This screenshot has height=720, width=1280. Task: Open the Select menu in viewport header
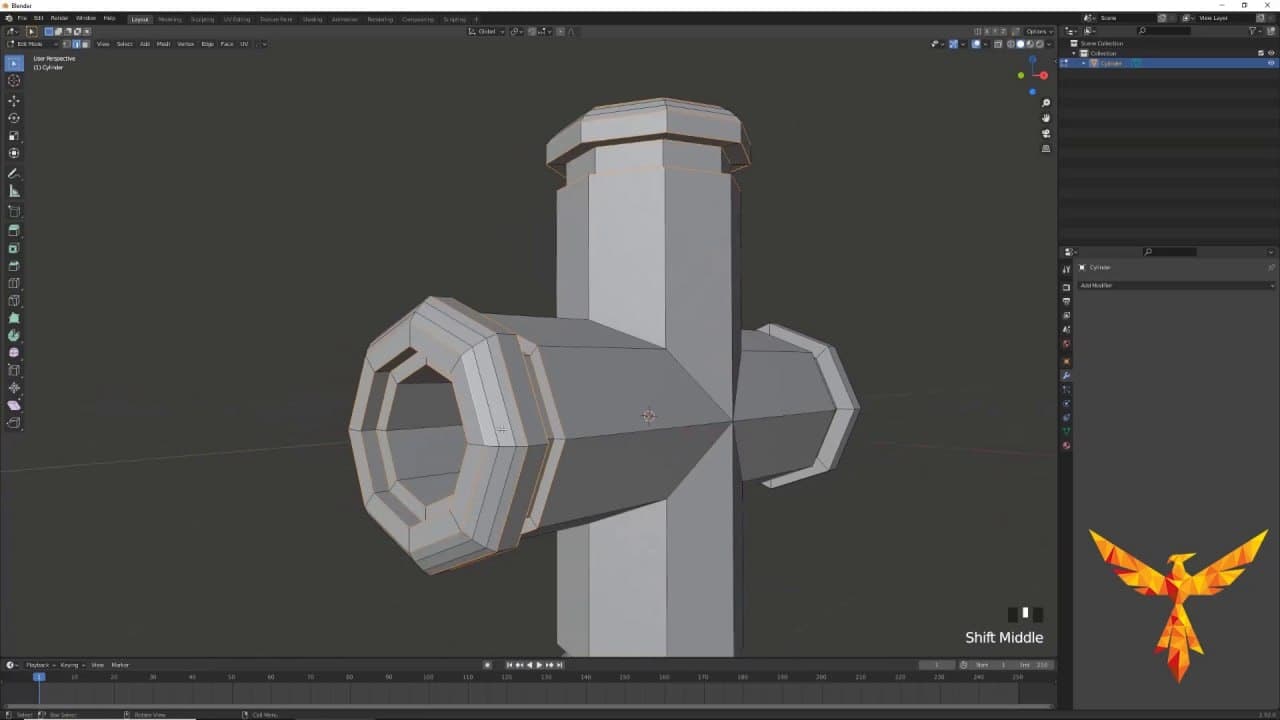[124, 44]
